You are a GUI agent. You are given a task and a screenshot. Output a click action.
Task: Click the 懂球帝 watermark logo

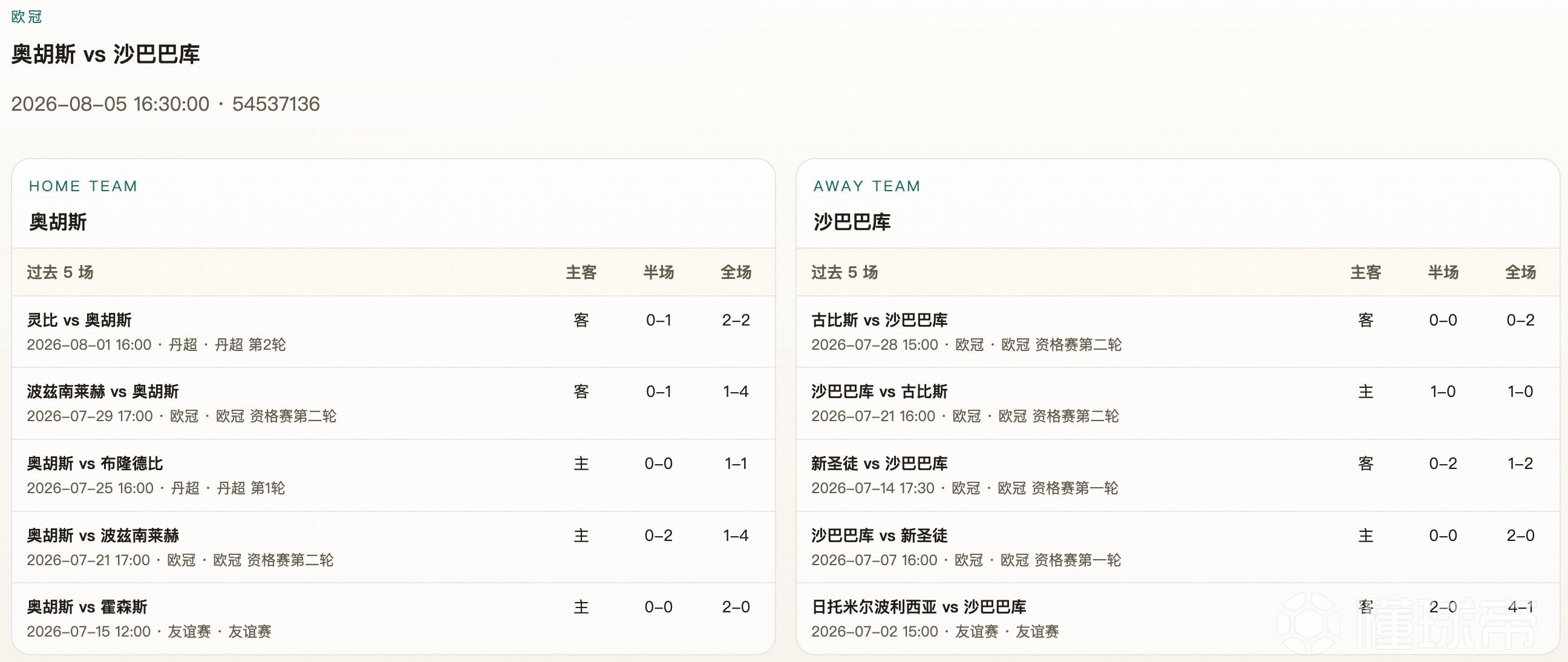click(1406, 624)
